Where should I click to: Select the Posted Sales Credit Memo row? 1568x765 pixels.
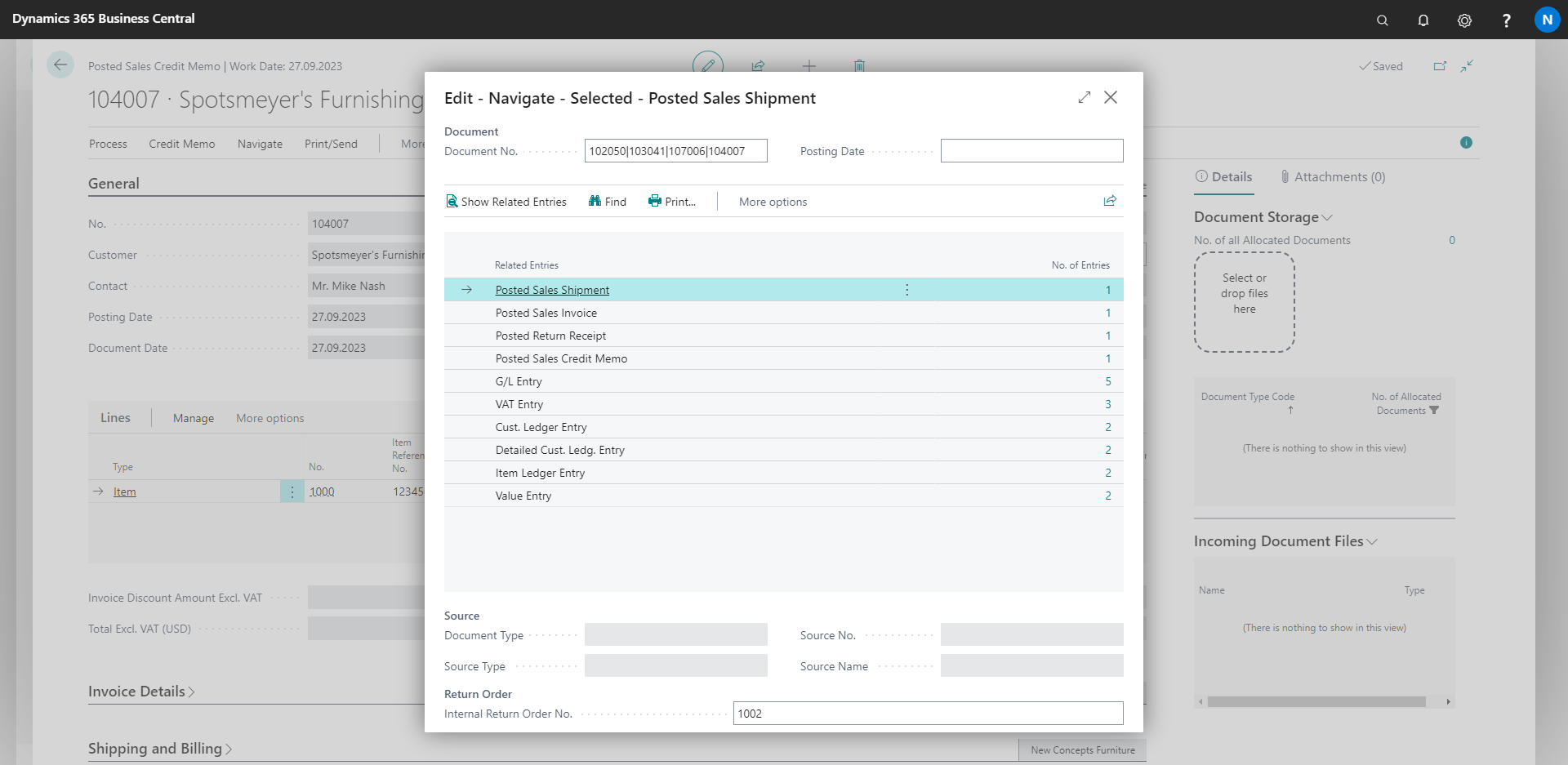(x=783, y=358)
